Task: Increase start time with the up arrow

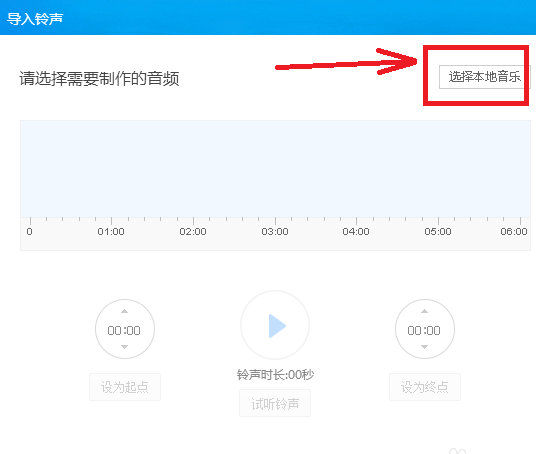Action: pos(124,311)
